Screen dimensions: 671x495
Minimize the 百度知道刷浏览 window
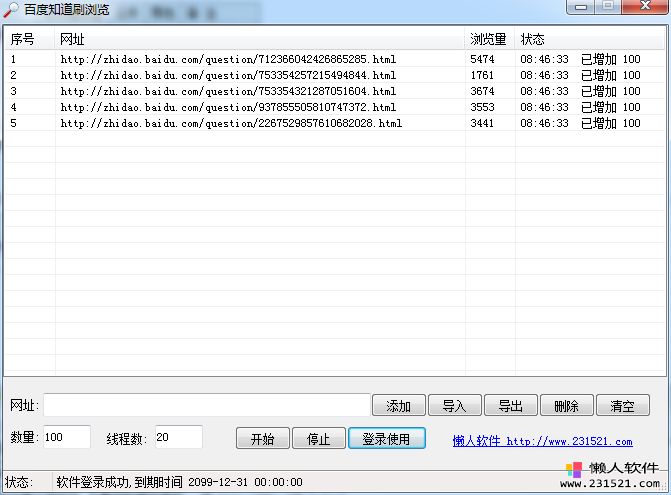tap(581, 7)
